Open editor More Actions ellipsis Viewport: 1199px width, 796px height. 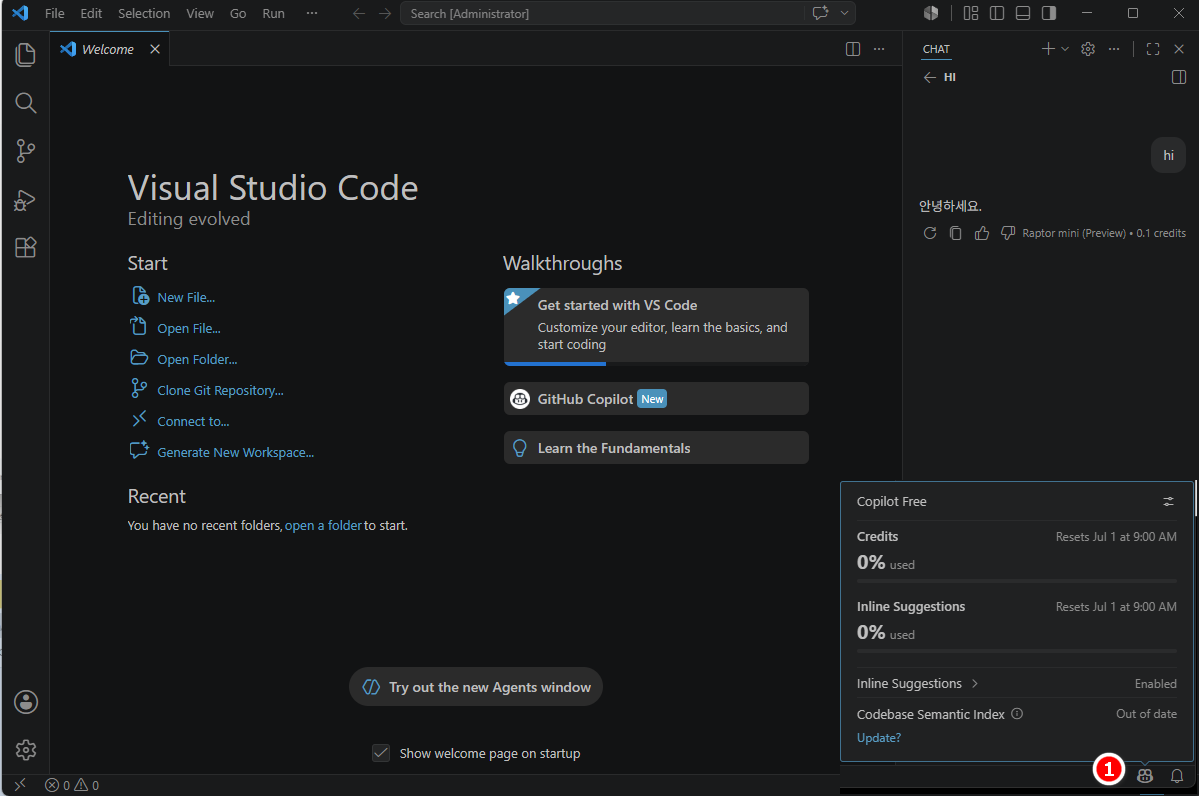click(x=879, y=49)
